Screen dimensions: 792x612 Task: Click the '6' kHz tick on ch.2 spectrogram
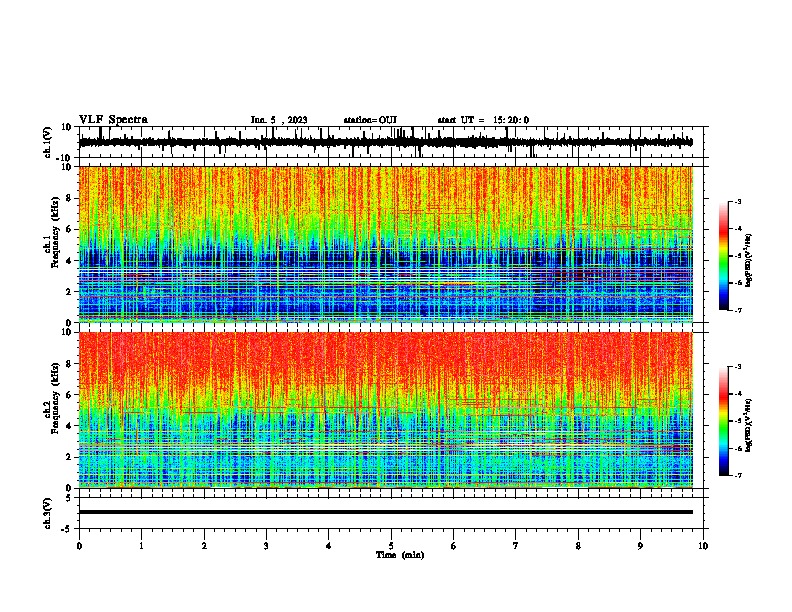pos(69,394)
